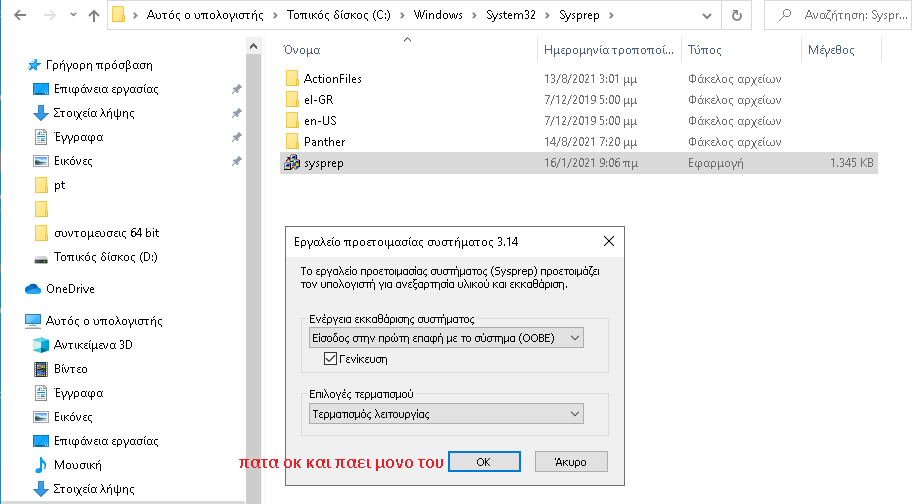Click the refresh button in address bar

pyautogui.click(x=738, y=16)
